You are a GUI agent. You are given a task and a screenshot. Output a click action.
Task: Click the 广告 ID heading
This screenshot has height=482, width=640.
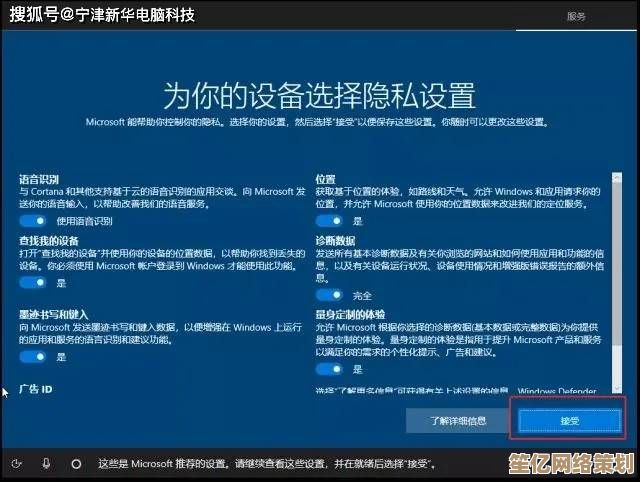point(36,389)
